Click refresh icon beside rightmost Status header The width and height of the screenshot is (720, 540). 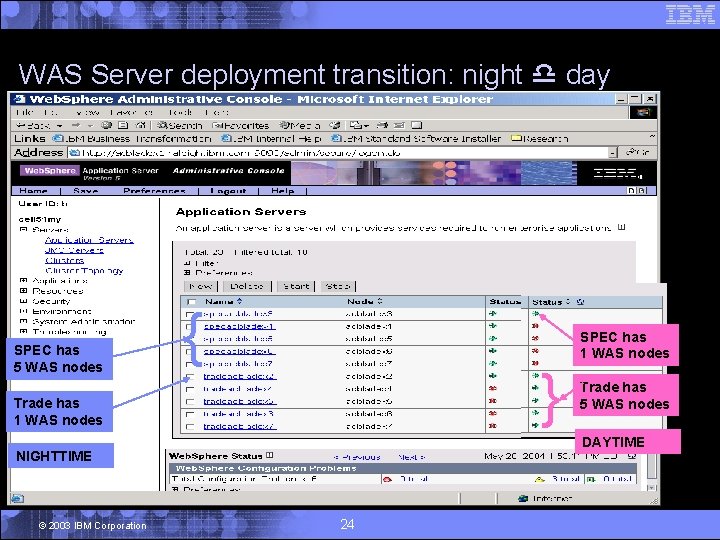(580, 302)
